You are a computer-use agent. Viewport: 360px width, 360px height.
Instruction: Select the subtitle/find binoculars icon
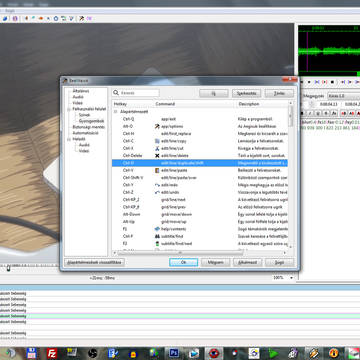click(x=157, y=236)
